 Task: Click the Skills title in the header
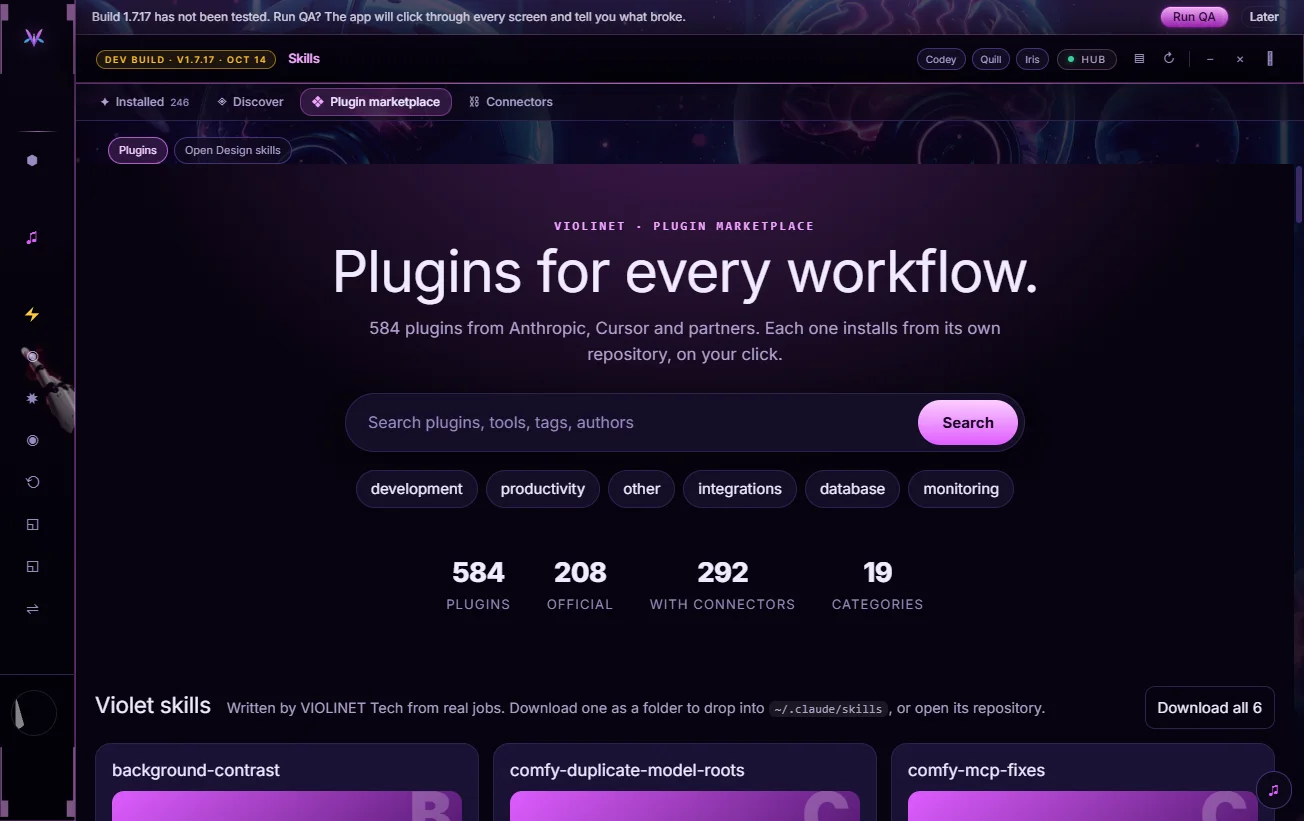click(304, 59)
